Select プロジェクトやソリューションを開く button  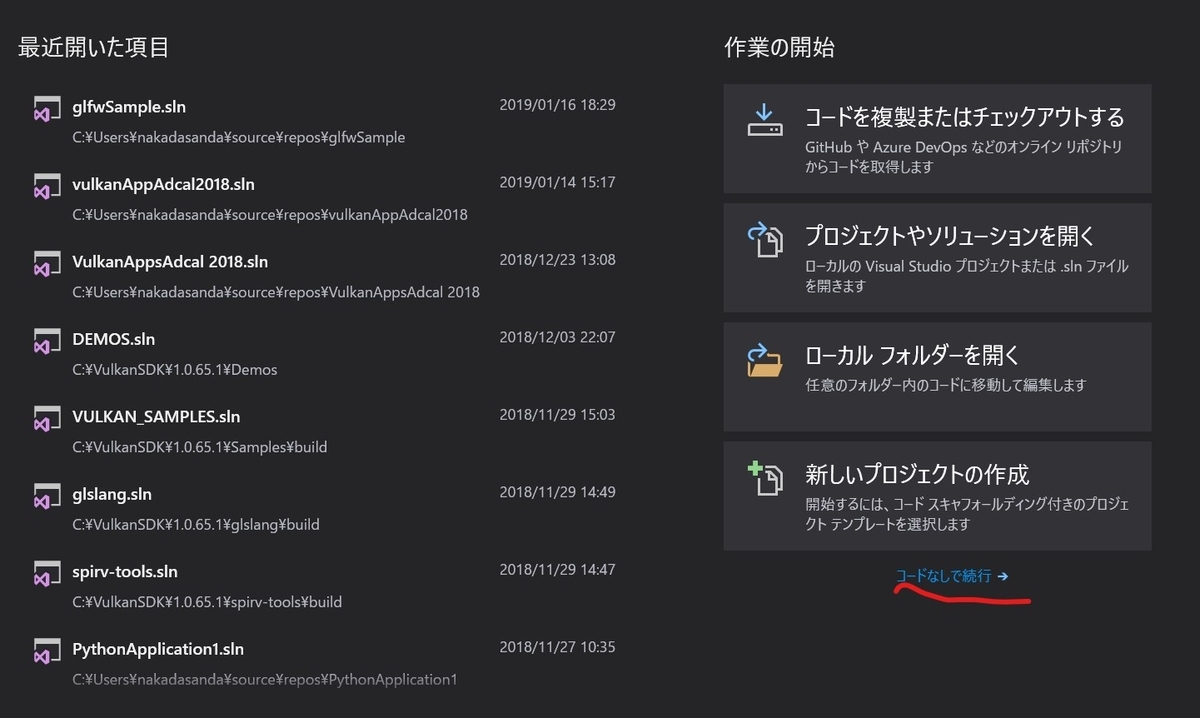(937, 257)
